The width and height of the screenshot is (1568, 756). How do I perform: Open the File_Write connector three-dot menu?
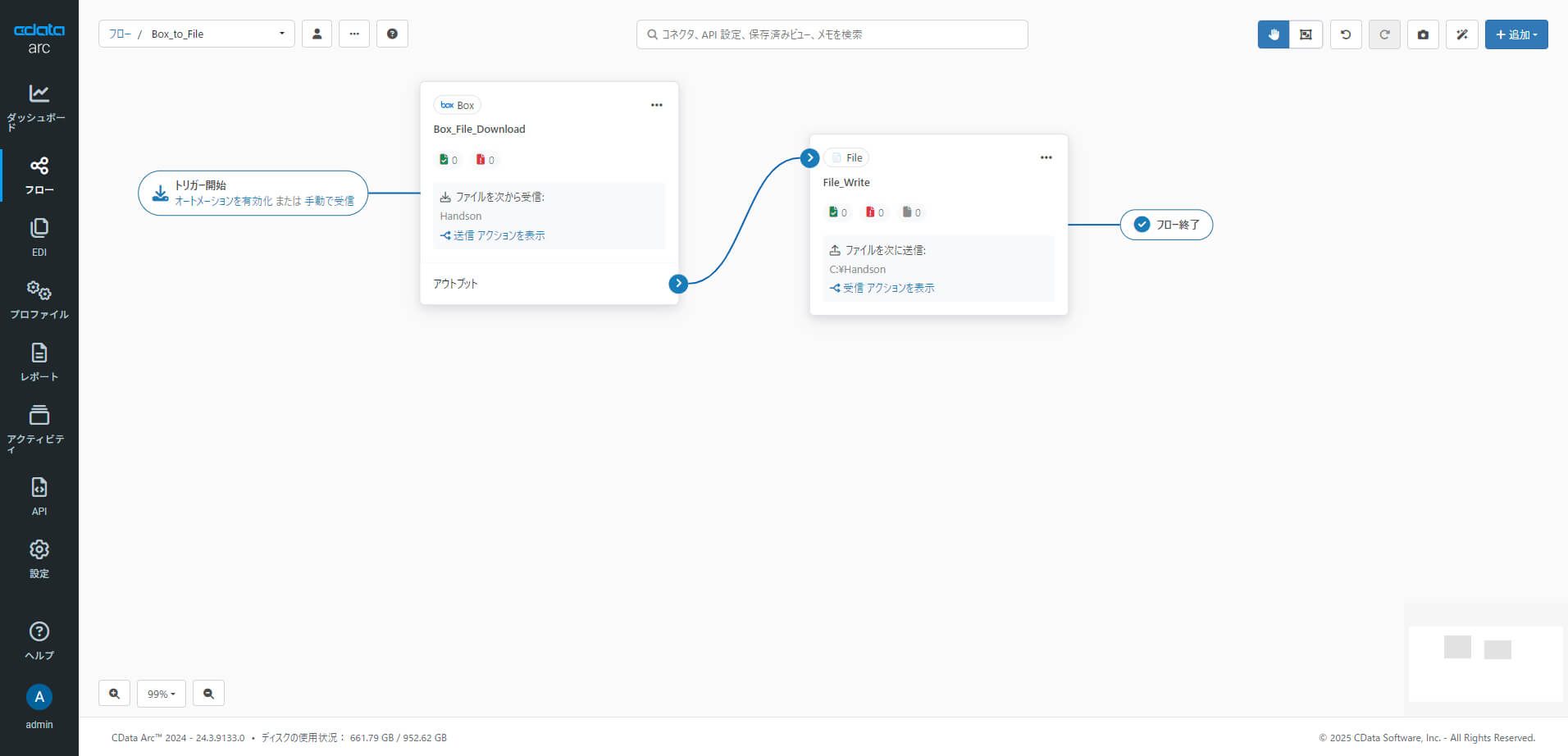point(1046,157)
